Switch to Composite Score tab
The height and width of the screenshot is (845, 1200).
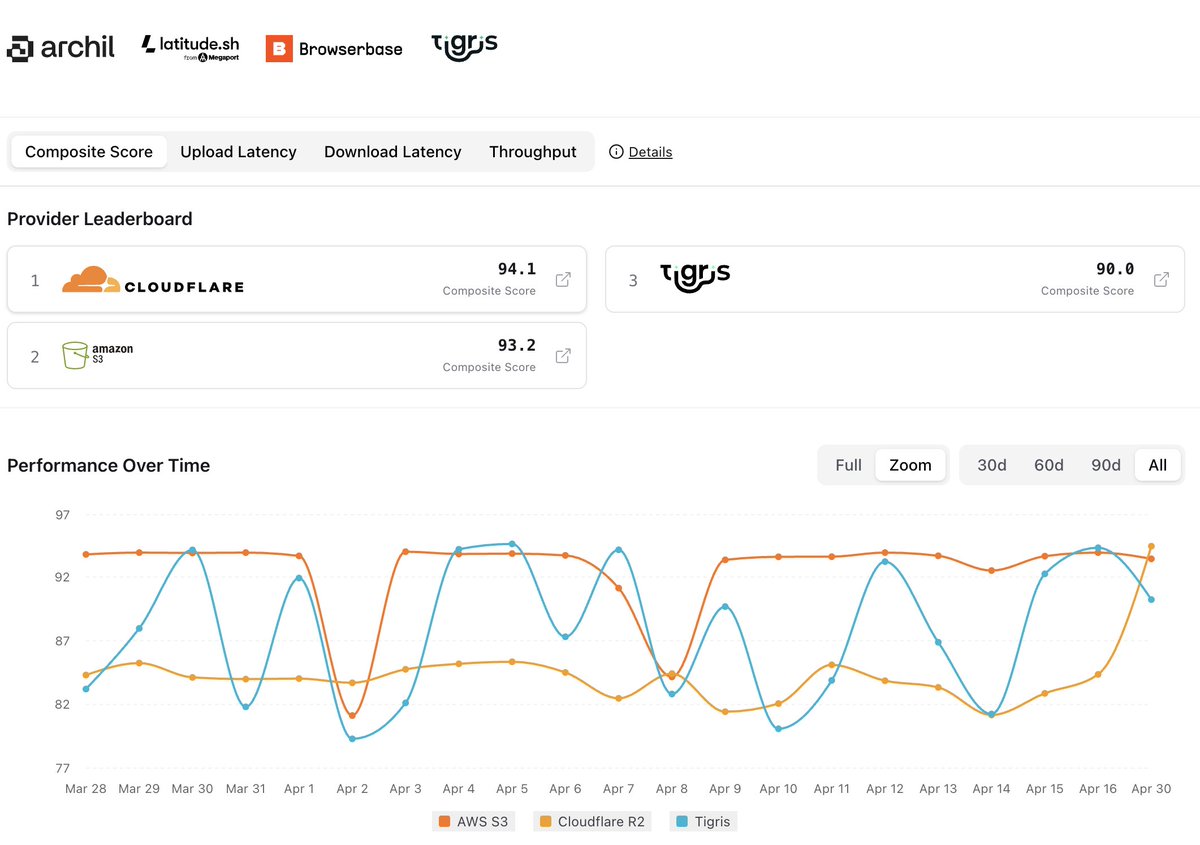[x=89, y=152]
